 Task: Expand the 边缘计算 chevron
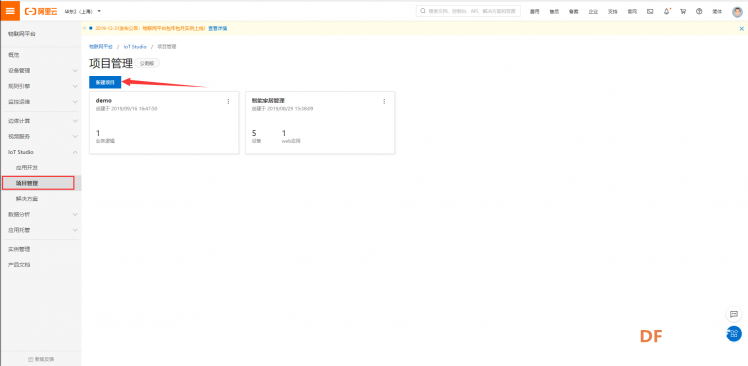75,121
